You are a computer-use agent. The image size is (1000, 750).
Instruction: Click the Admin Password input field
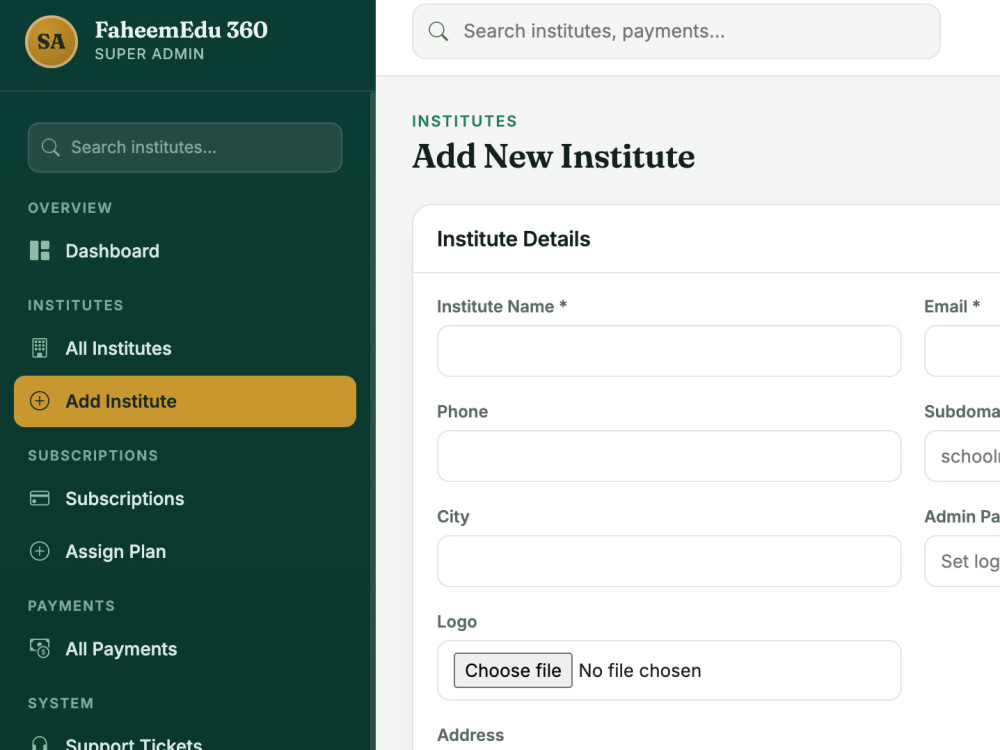(962, 561)
